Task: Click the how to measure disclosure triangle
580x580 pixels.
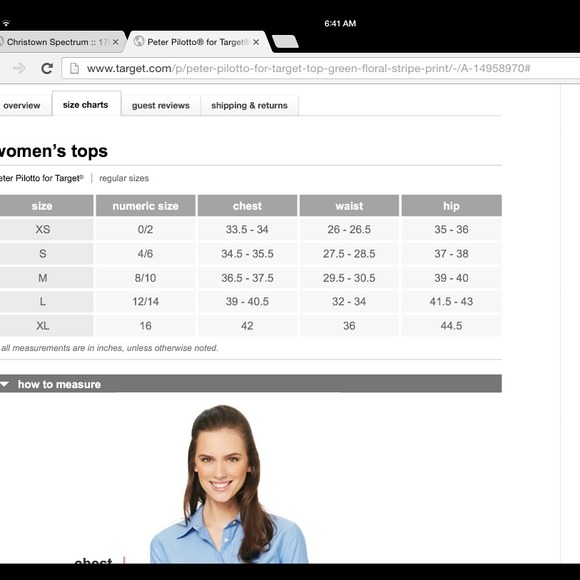Action: tap(4, 384)
